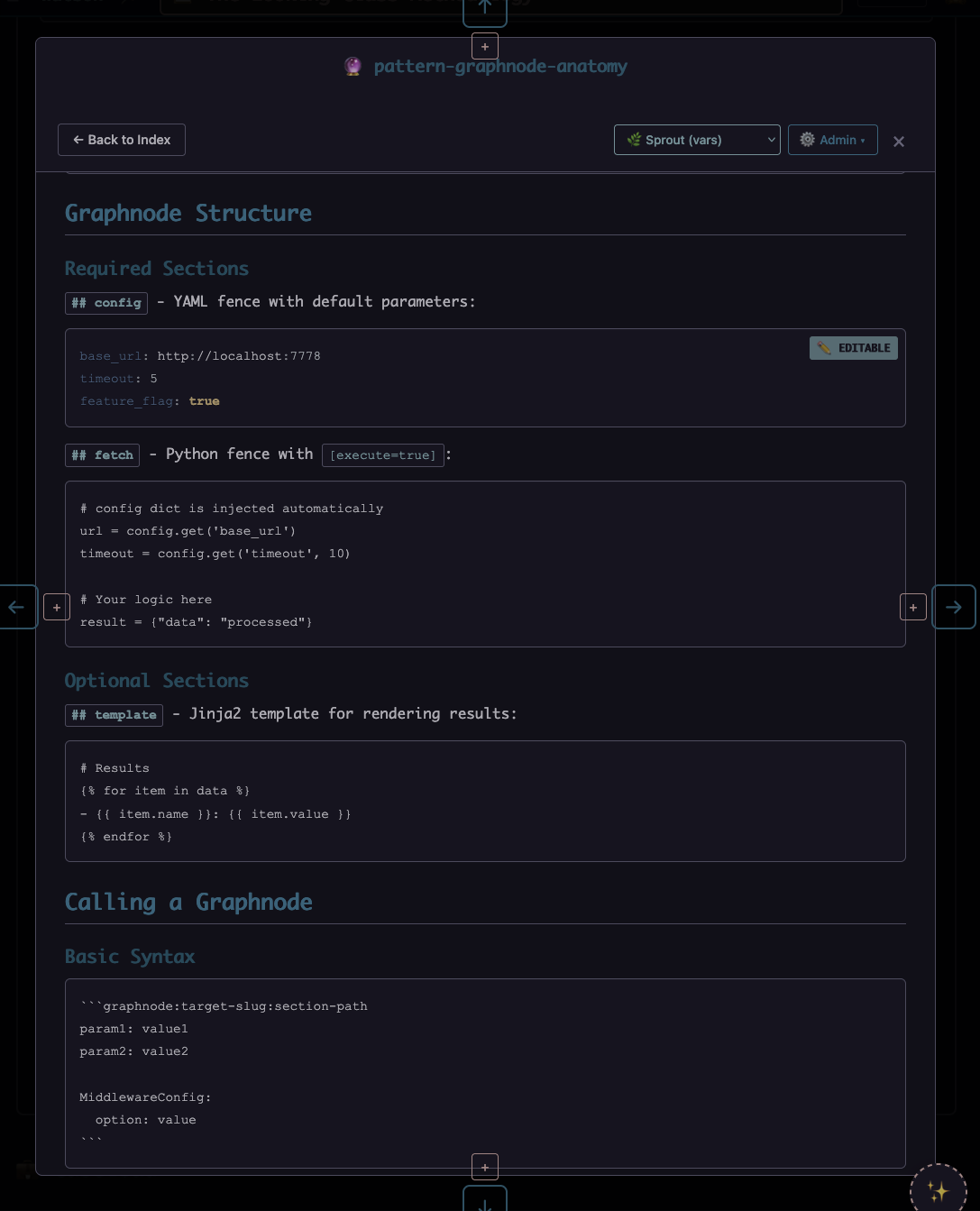Viewport: 980px width, 1211px height.
Task: Open the sparkle assistant floating button
Action: (x=938, y=1191)
